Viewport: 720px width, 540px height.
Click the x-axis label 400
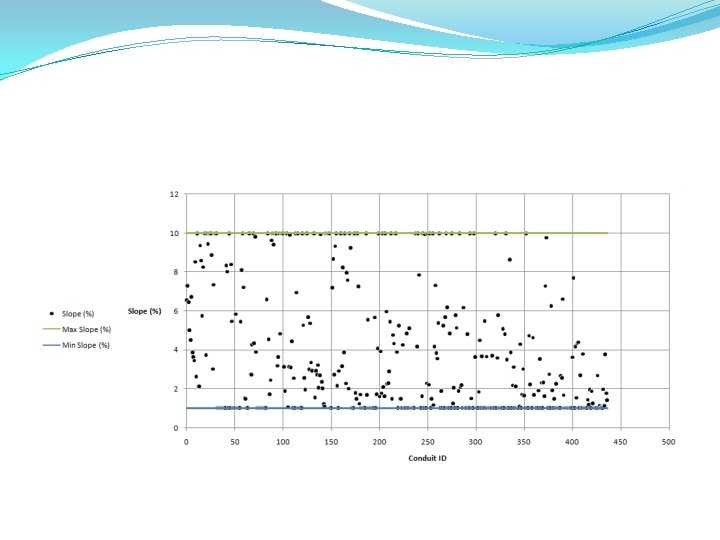[572, 442]
